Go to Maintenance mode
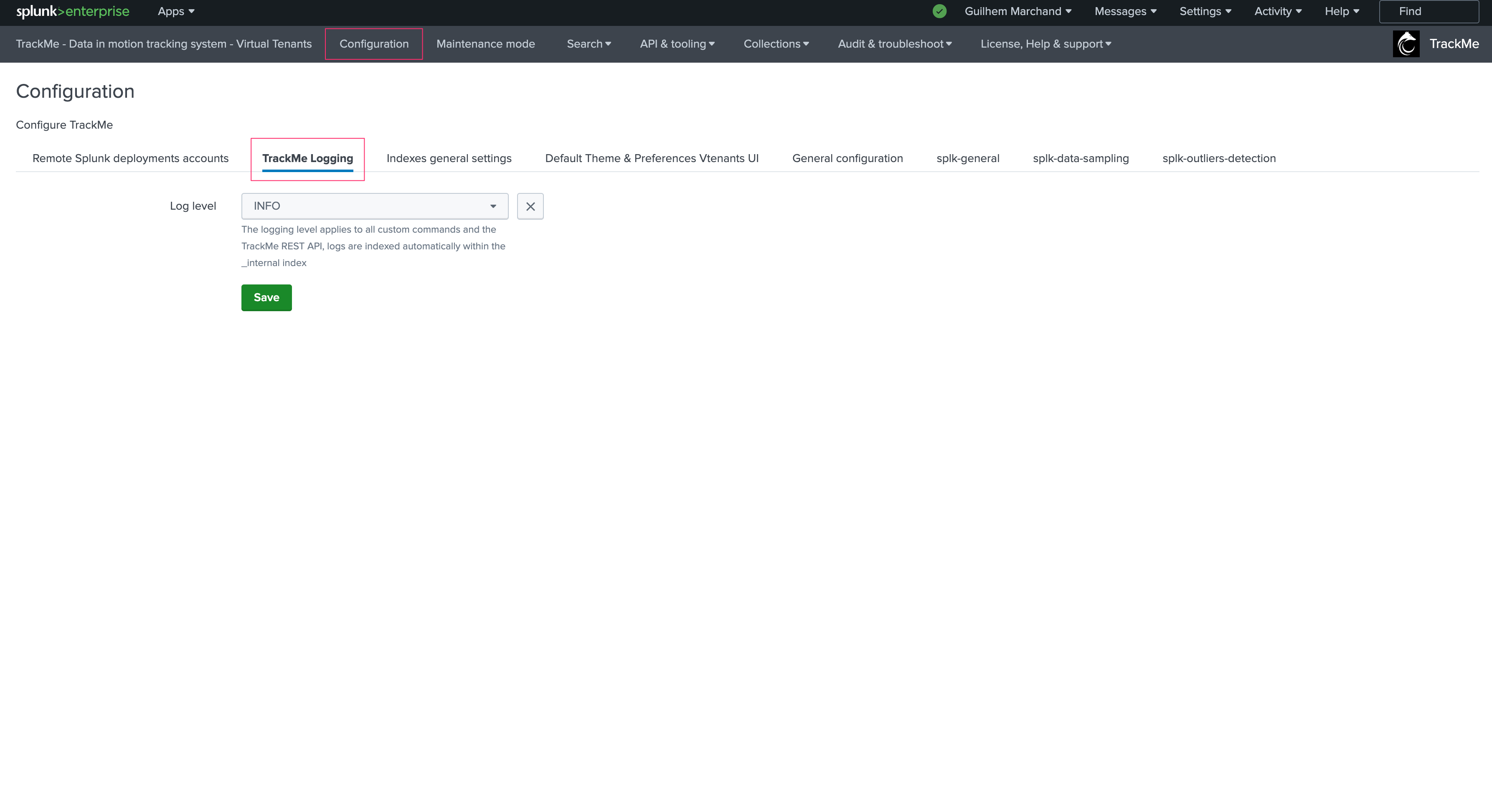Screen dimensions: 1492x812 click(485, 44)
